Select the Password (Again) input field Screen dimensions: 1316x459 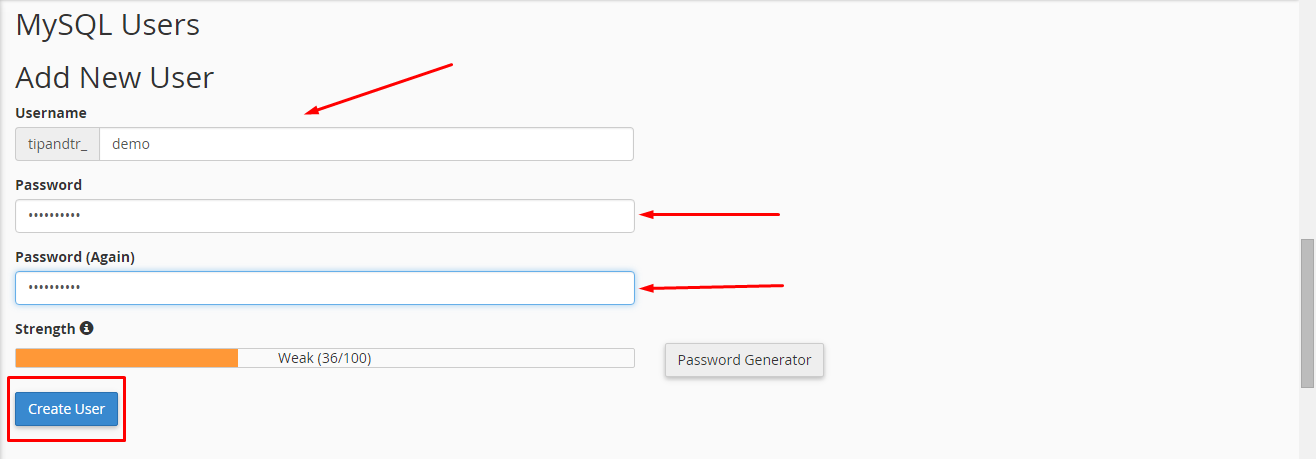(325, 288)
